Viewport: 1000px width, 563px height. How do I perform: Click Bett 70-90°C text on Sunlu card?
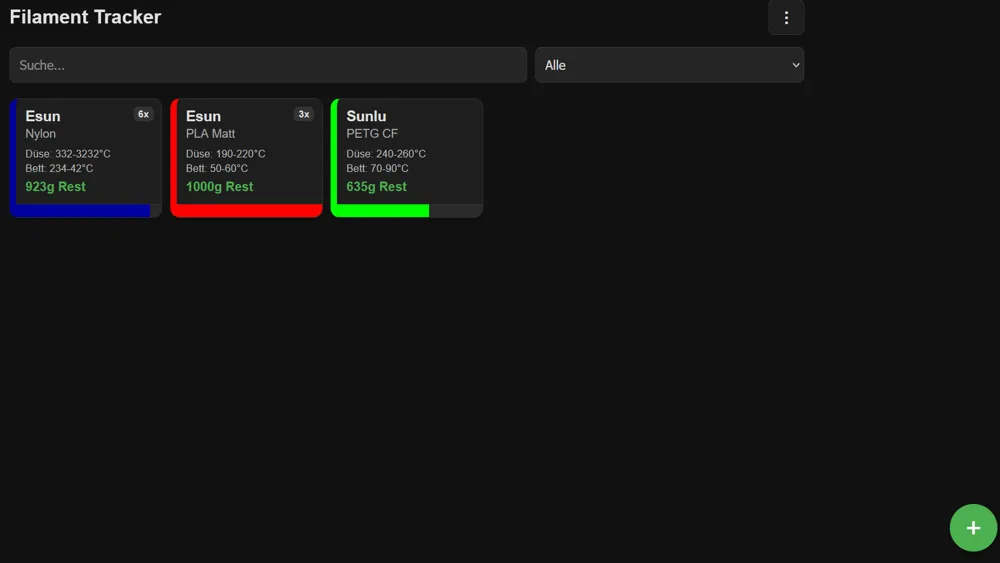click(x=377, y=169)
